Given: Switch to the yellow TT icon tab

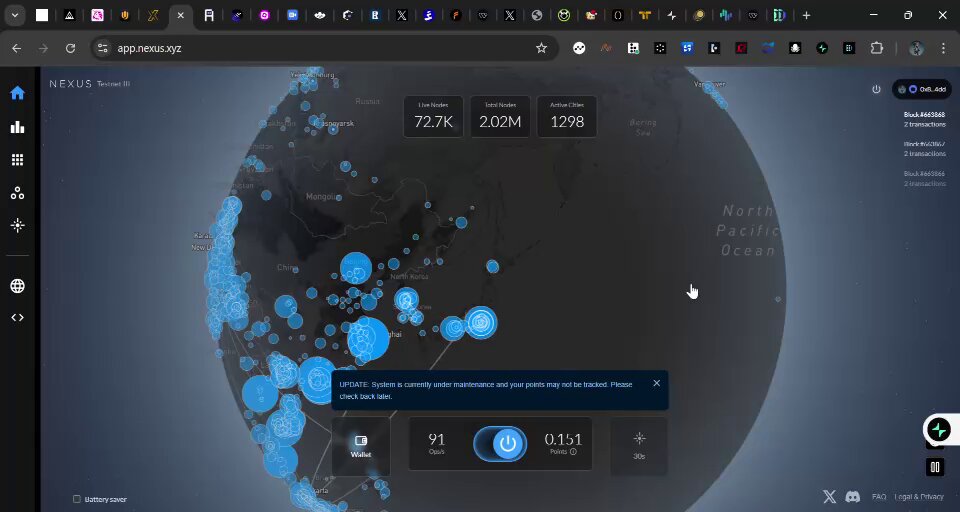Looking at the screenshot, I should (645, 16).
